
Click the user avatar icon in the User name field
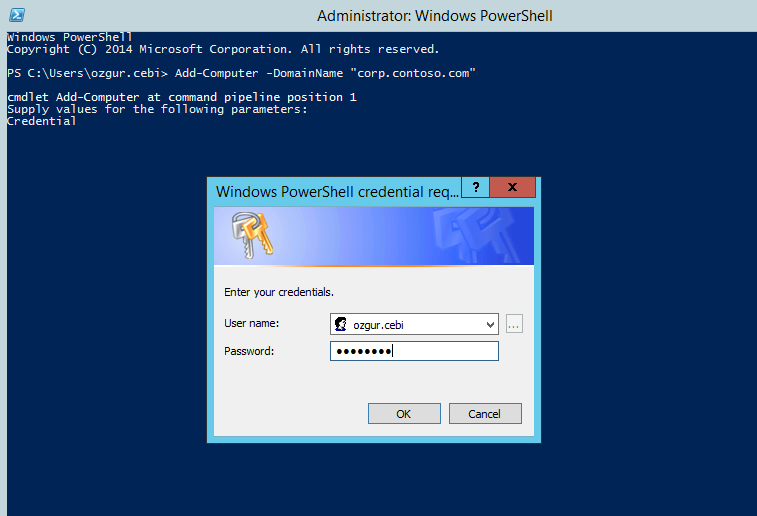[x=341, y=324]
